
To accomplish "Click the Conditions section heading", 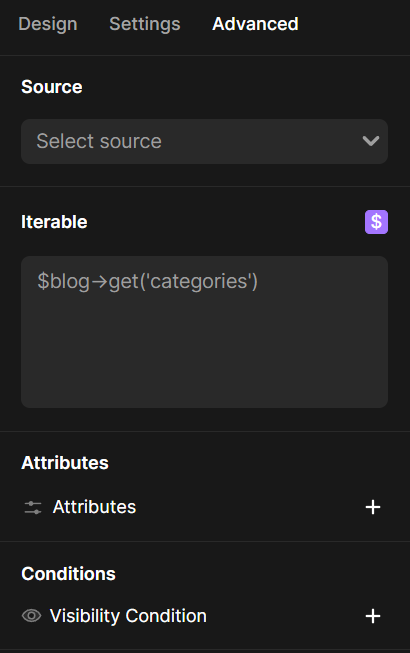I will (x=68, y=574).
